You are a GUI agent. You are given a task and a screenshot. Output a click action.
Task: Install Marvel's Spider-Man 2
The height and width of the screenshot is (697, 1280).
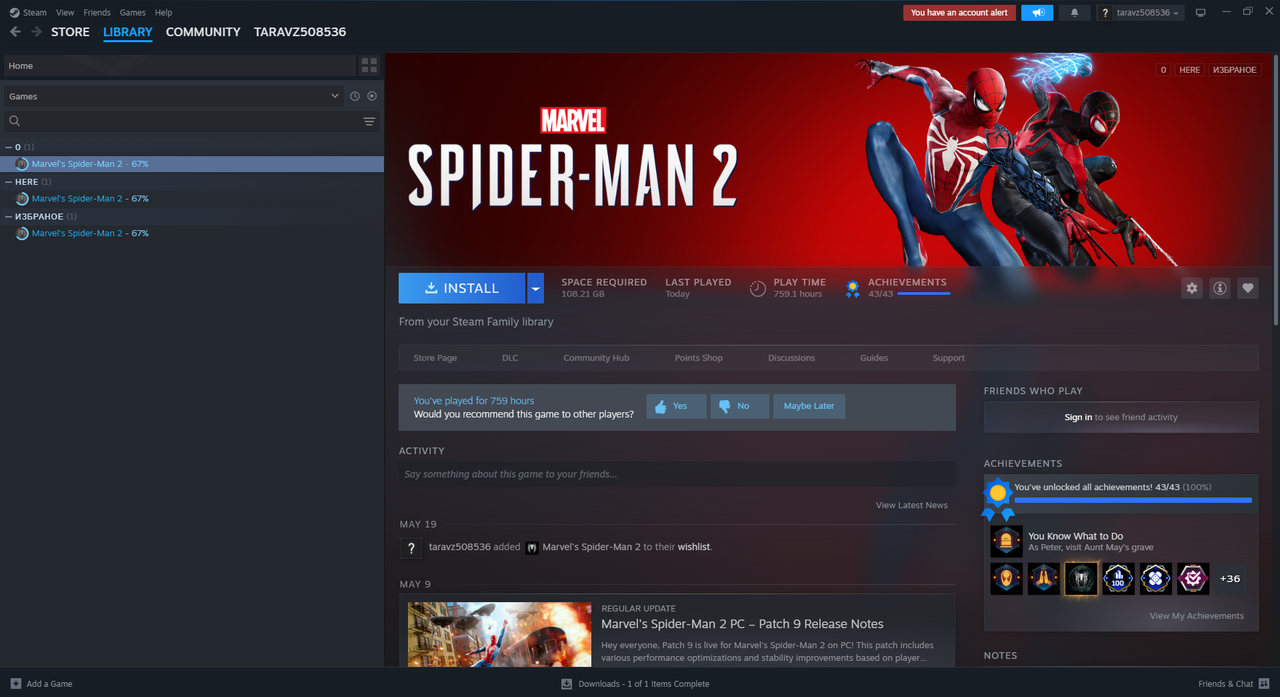click(x=462, y=288)
